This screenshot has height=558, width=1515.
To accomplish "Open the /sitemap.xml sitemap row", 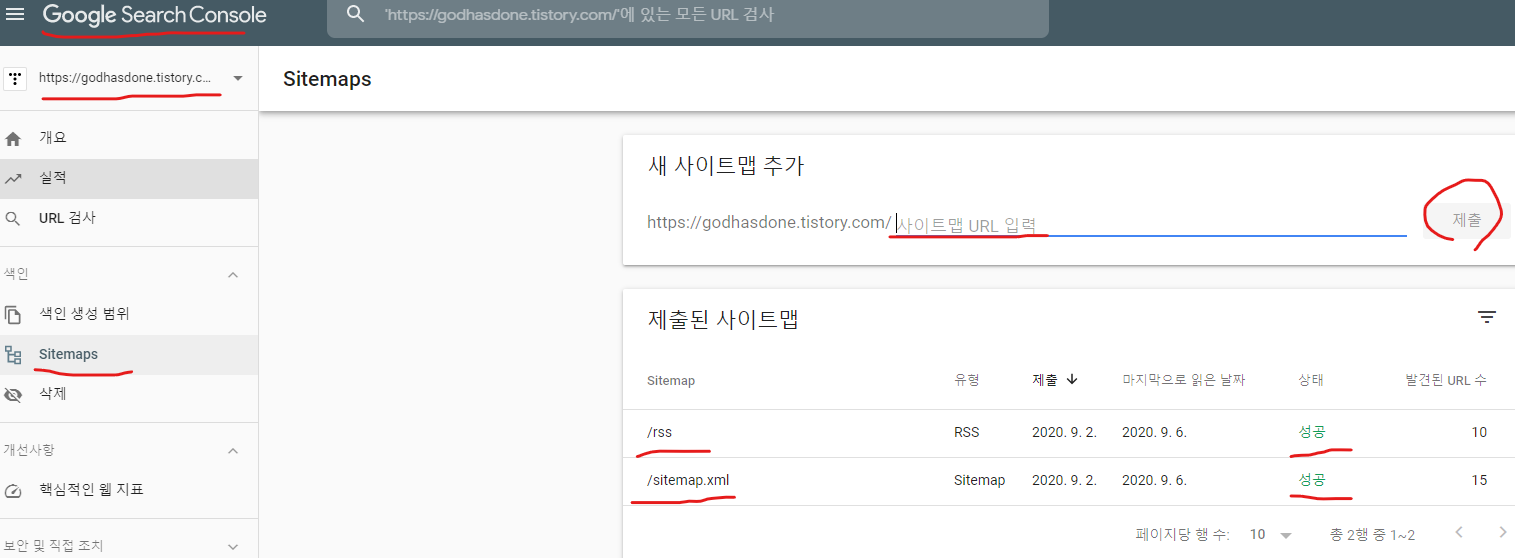I will (x=1068, y=481).
